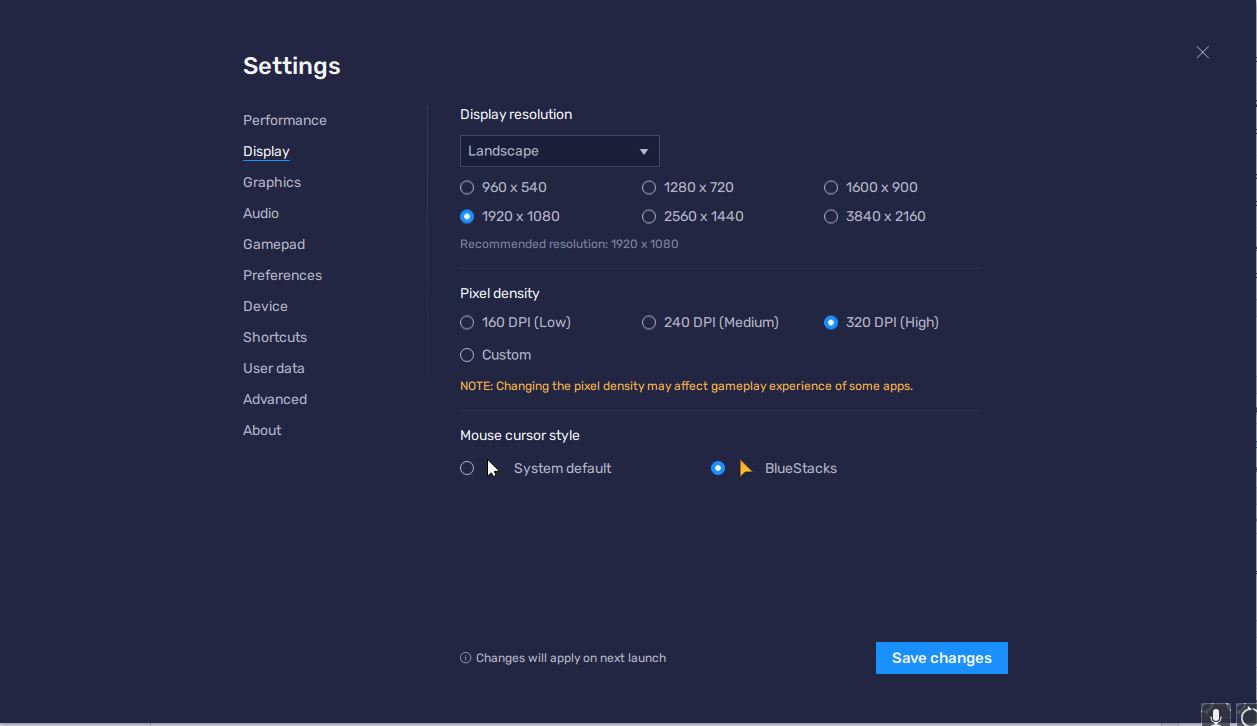Click the microphone icon in the bottom corner
The image size is (1257, 726).
(1215, 715)
